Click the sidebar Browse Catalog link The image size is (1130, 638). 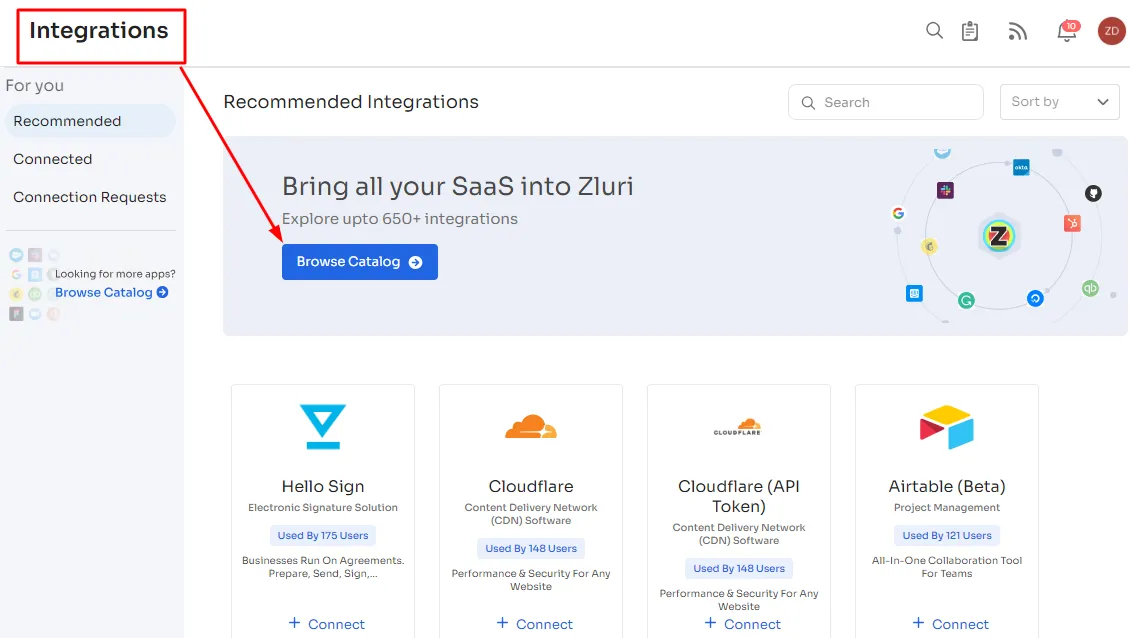(104, 292)
